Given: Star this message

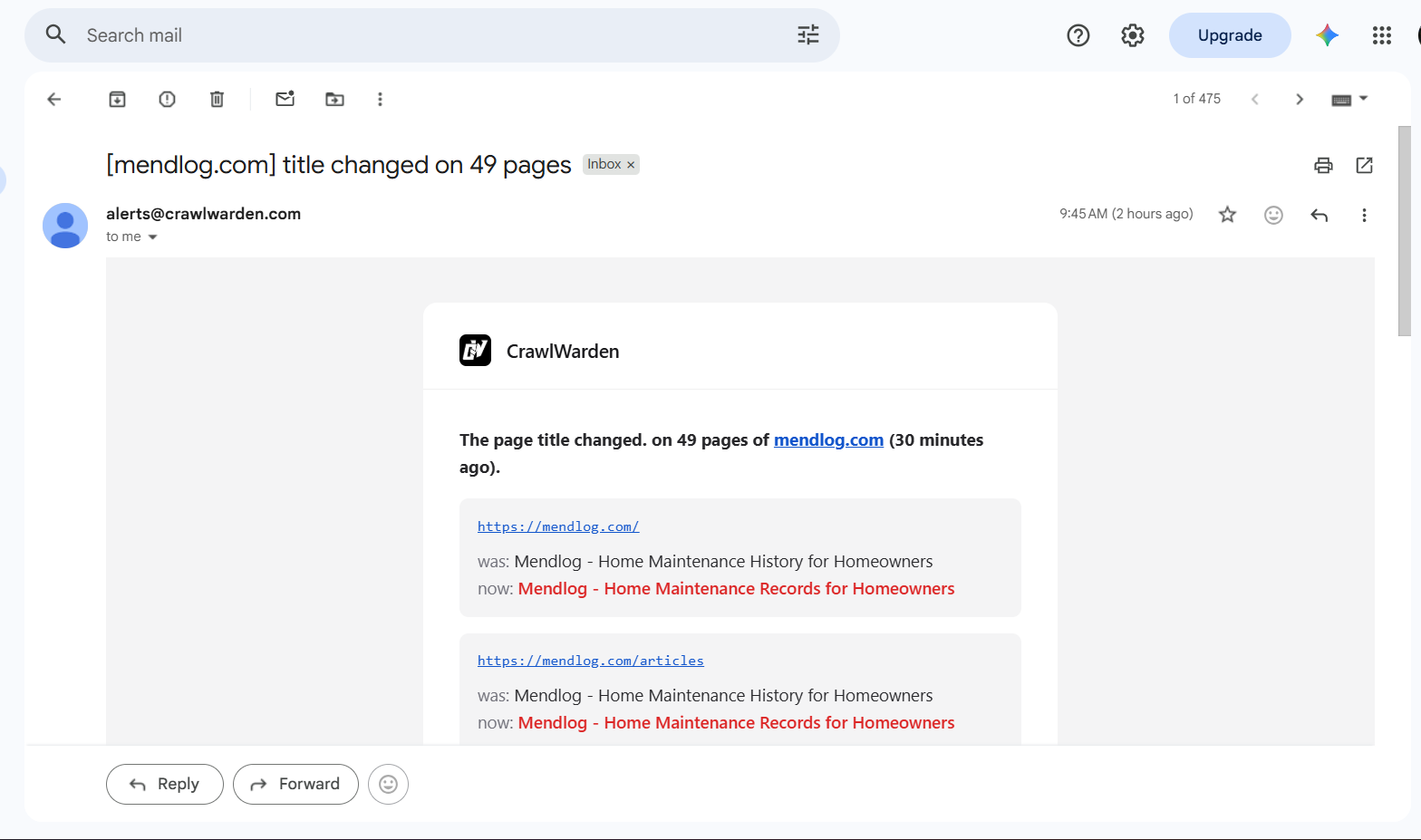Looking at the screenshot, I should [1227, 215].
